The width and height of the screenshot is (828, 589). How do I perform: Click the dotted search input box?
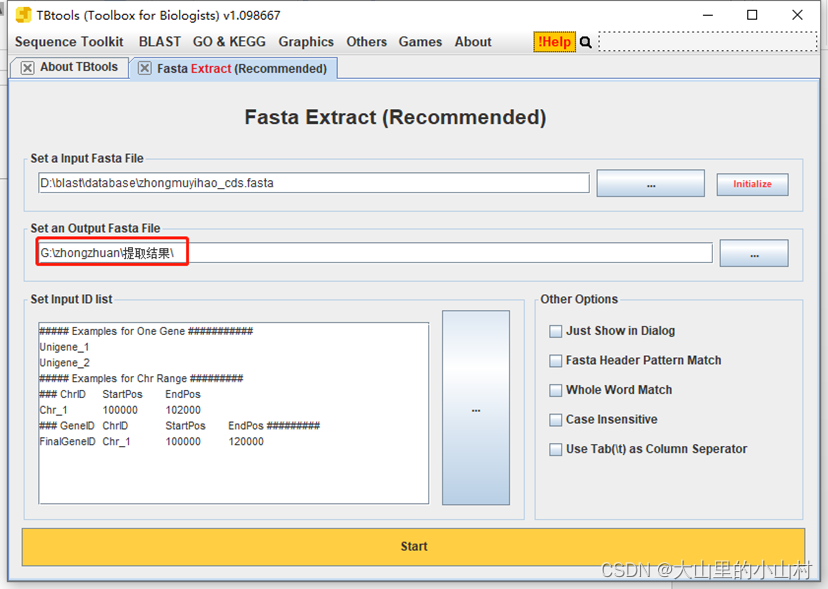(708, 42)
